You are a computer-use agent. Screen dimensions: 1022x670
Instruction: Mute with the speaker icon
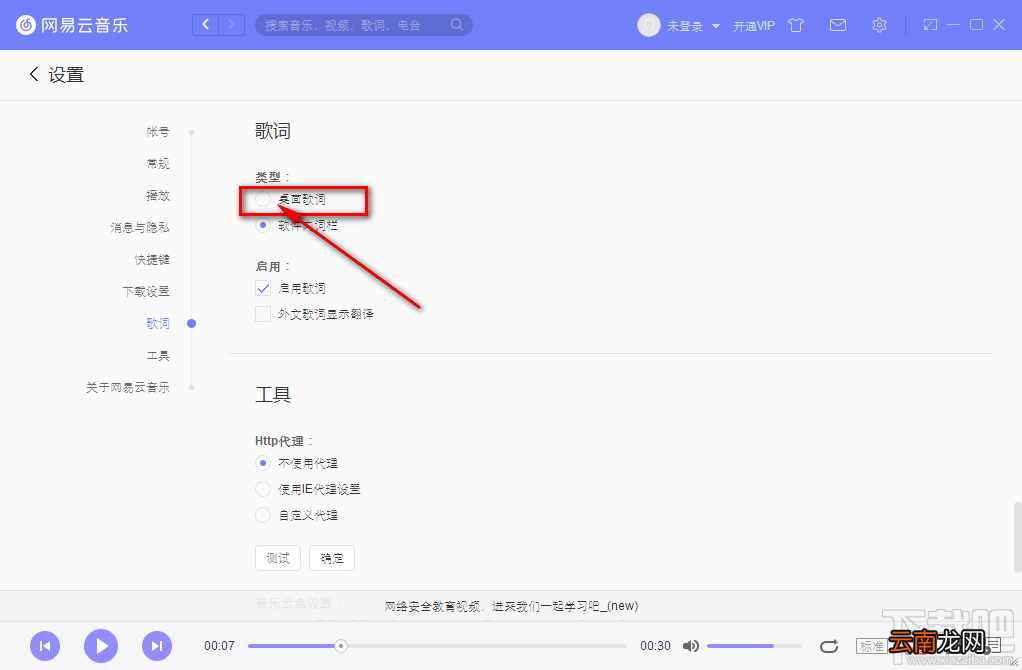[x=690, y=646]
